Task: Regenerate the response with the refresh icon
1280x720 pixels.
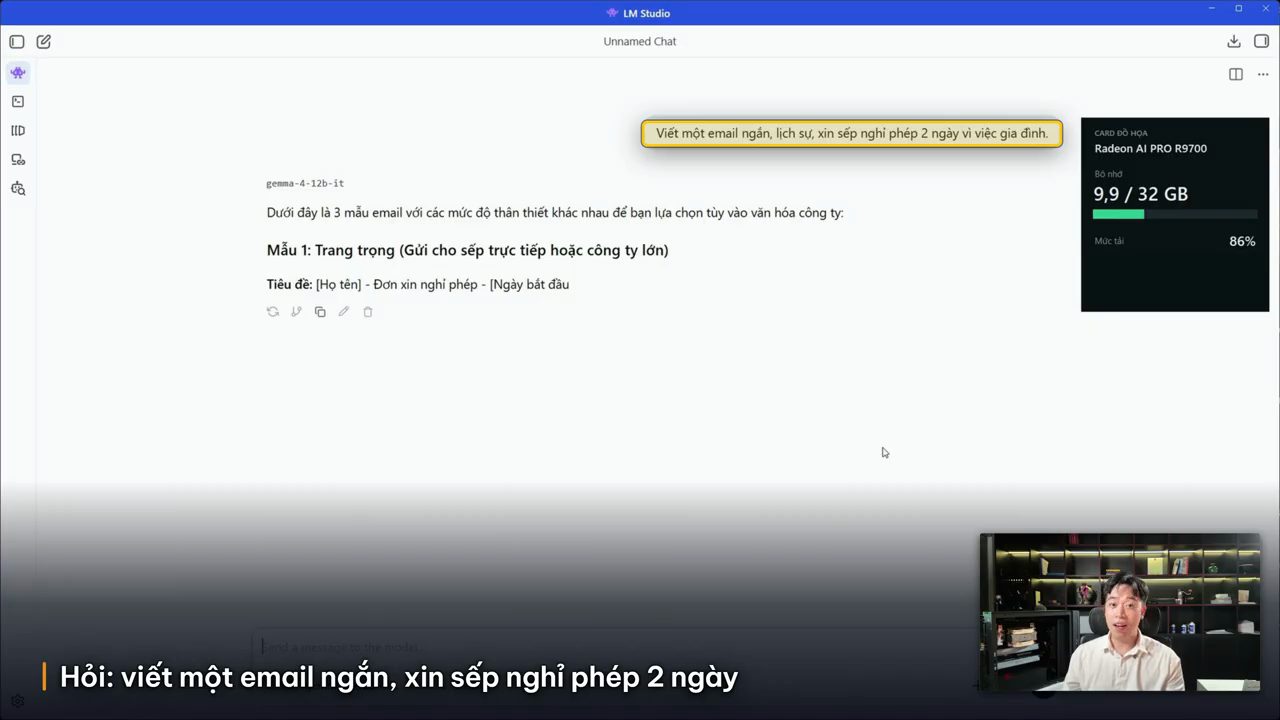Action: click(x=272, y=312)
